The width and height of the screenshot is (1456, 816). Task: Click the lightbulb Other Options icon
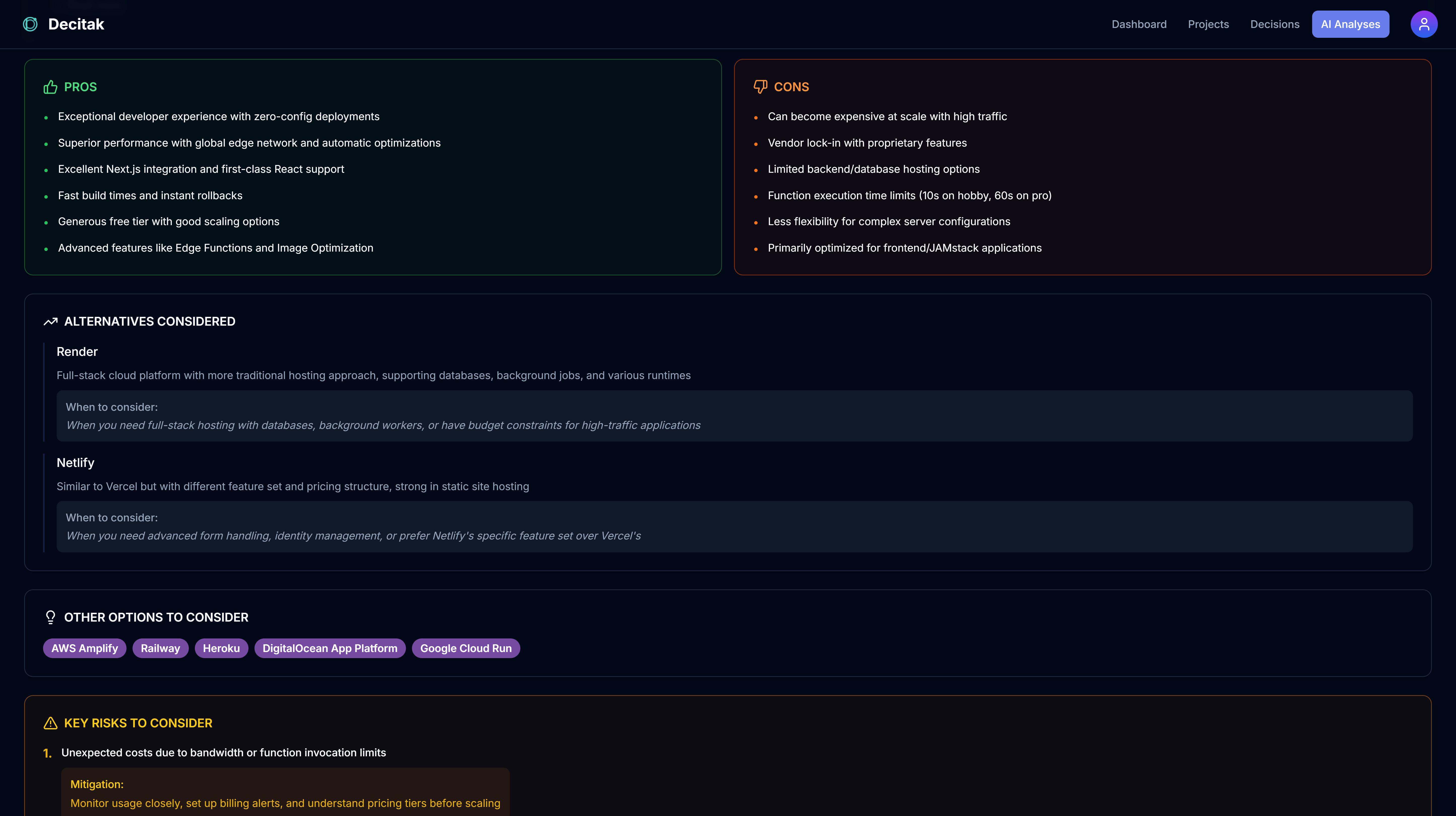[50, 618]
